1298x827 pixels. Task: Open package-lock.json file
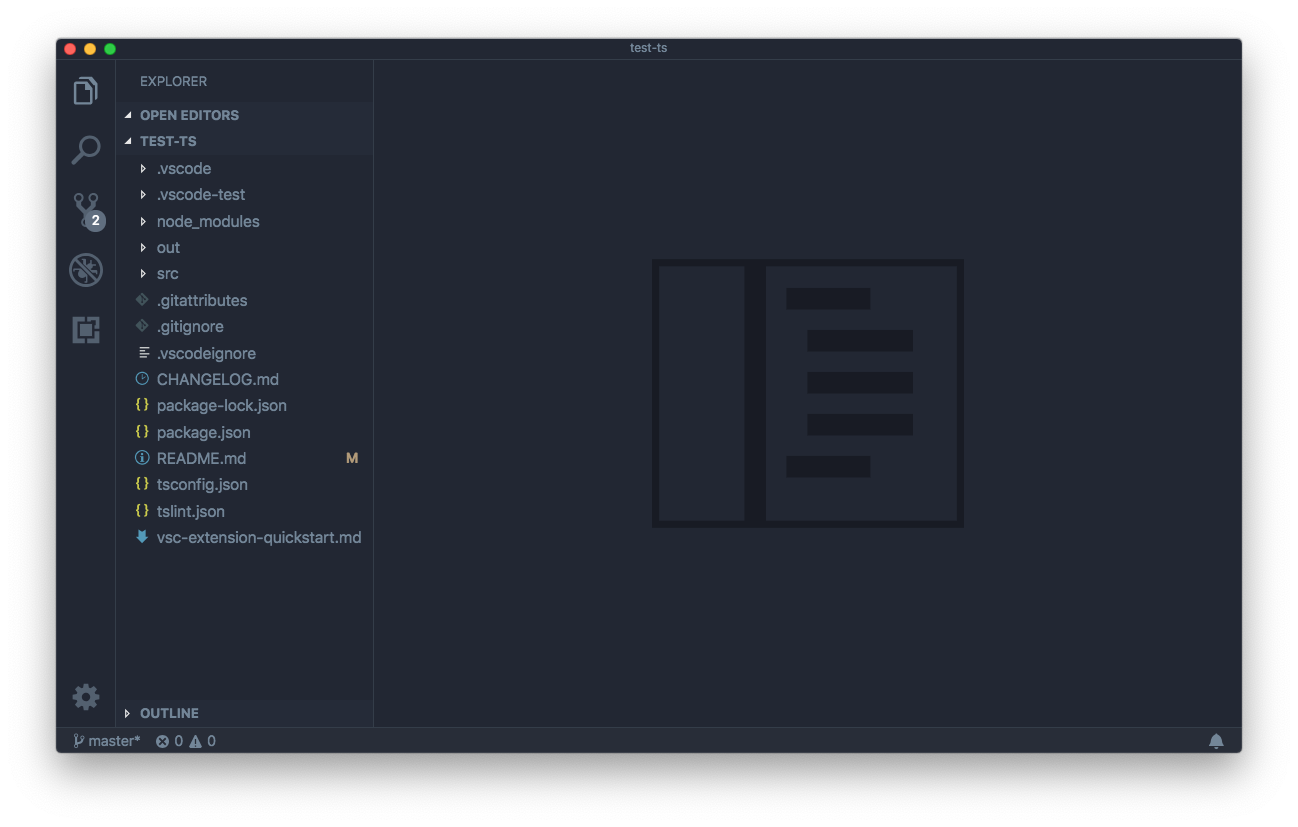(x=244, y=405)
